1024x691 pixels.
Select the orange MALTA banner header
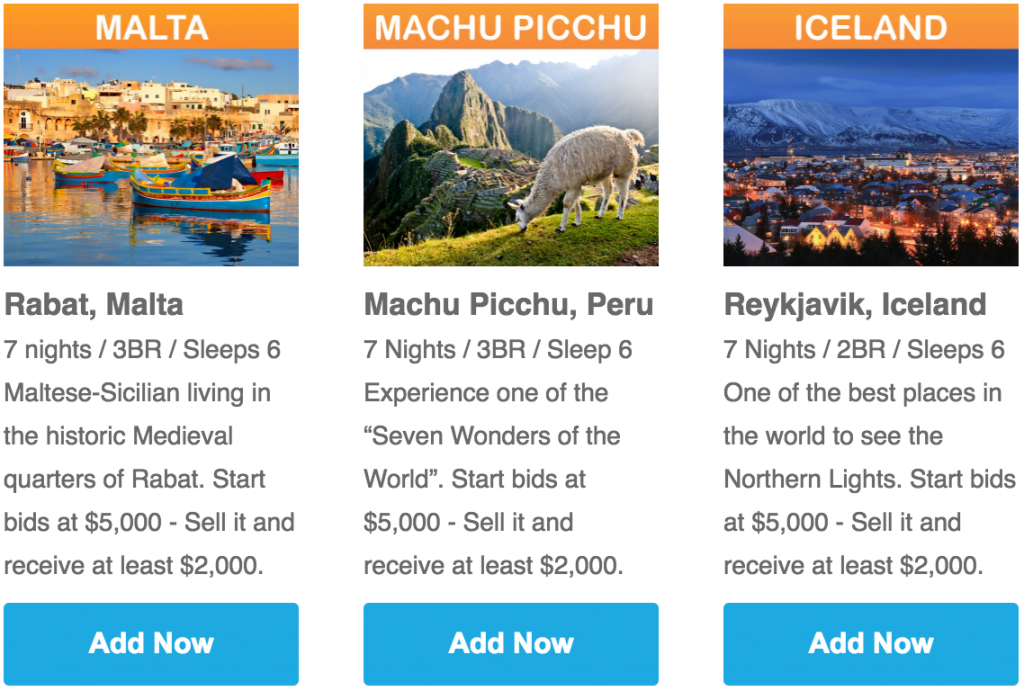(x=151, y=27)
